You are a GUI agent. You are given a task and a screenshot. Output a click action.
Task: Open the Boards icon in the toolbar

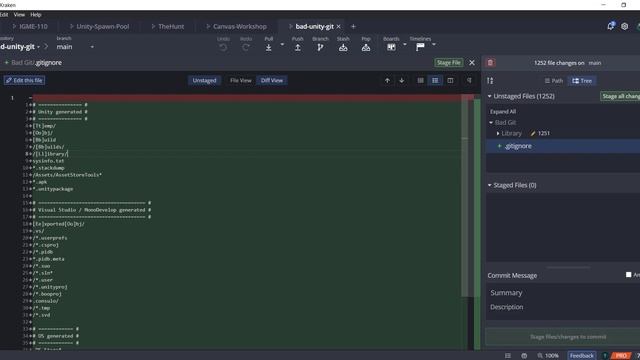(391, 47)
